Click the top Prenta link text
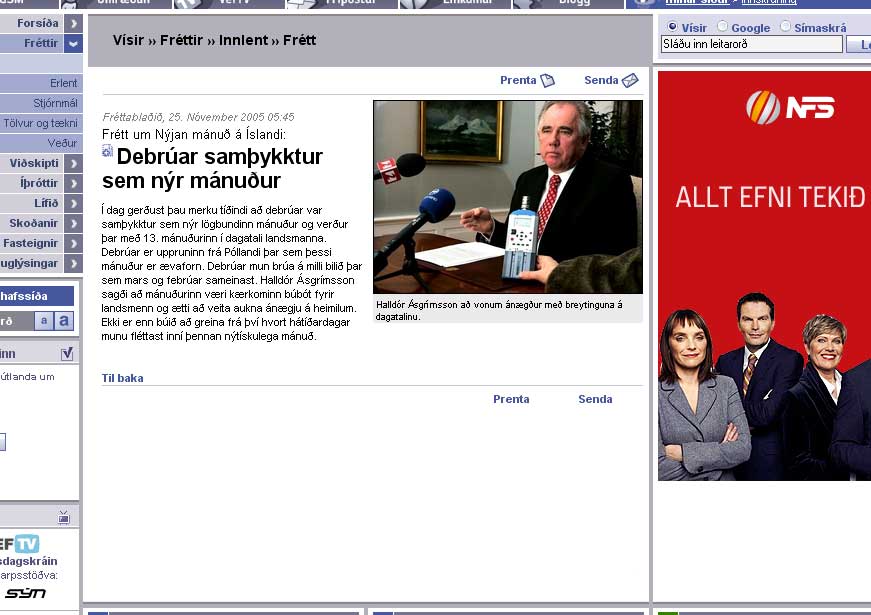Screen dimensions: 871x615 [518, 81]
